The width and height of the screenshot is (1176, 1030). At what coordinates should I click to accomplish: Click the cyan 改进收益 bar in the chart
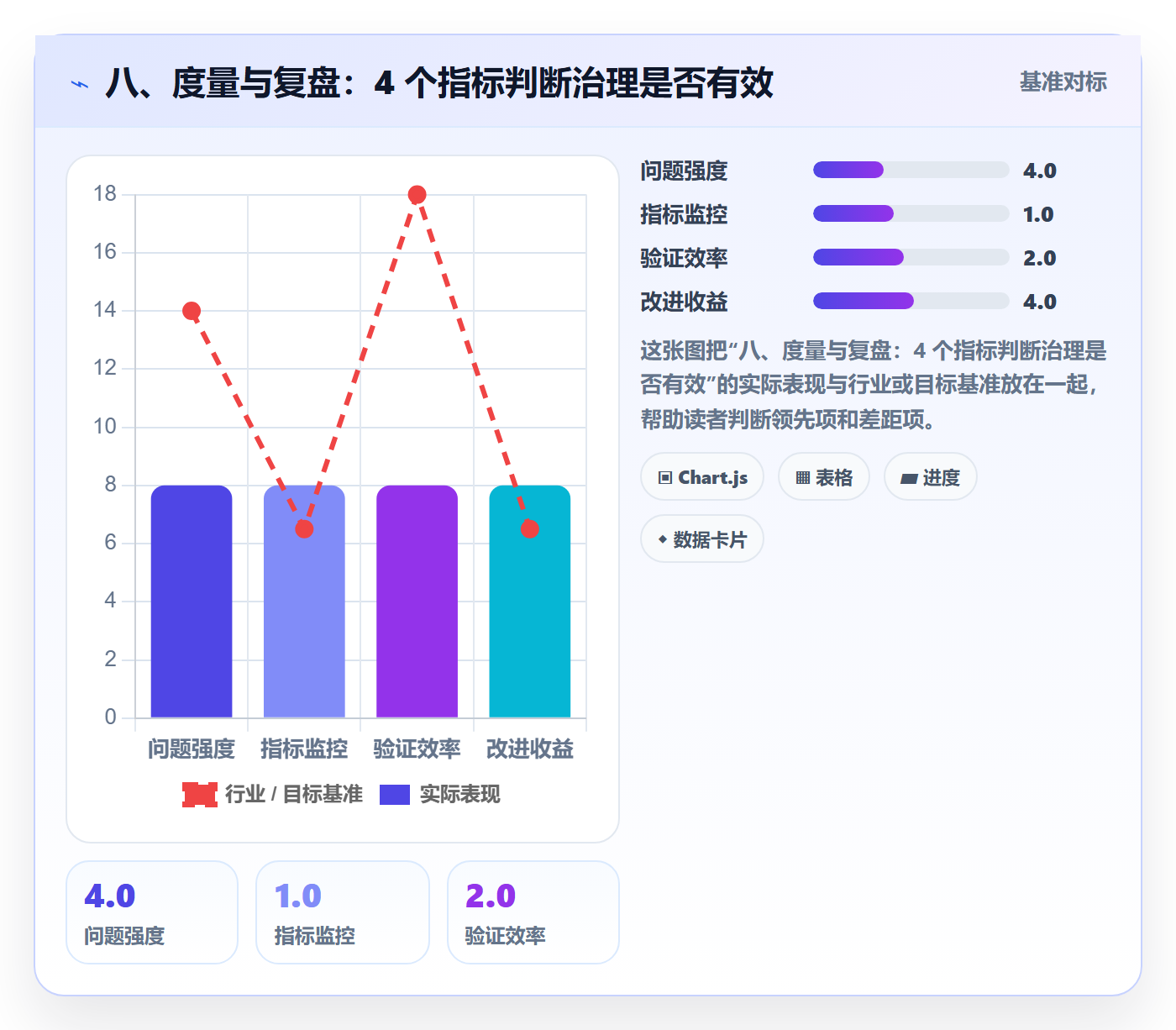[530, 602]
